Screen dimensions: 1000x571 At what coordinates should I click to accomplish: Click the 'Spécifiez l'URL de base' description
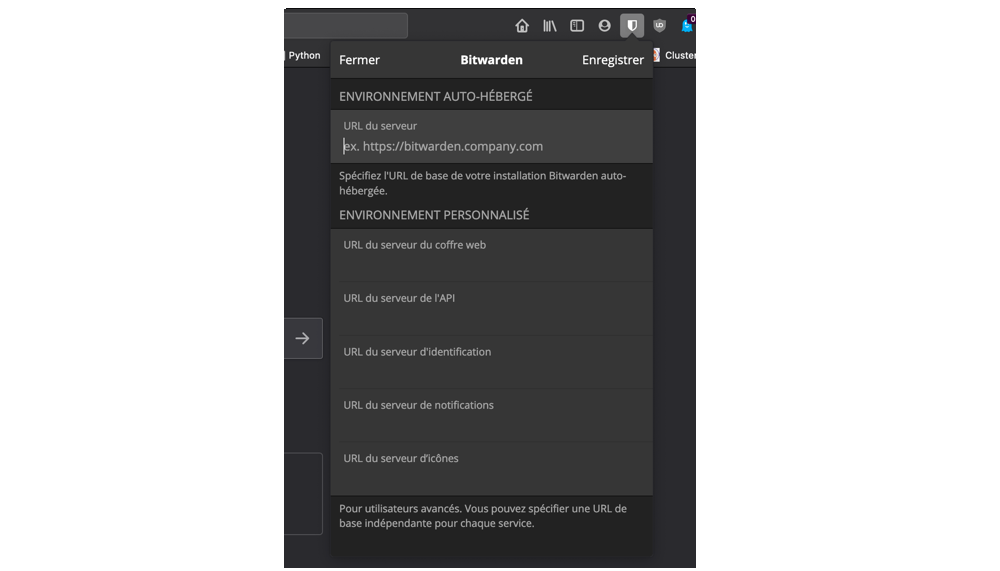483,183
